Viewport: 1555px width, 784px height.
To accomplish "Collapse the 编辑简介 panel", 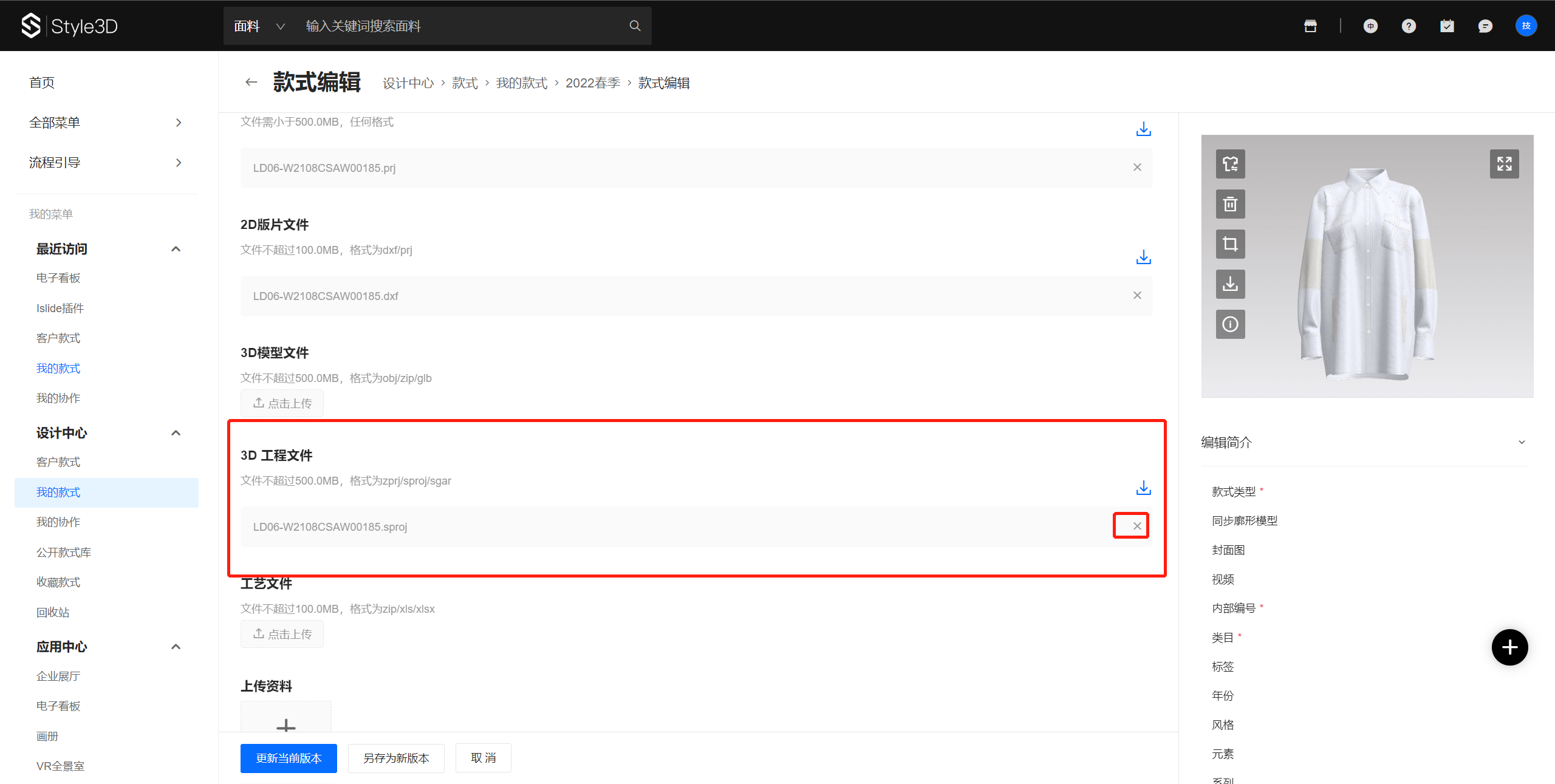I will [x=1522, y=442].
